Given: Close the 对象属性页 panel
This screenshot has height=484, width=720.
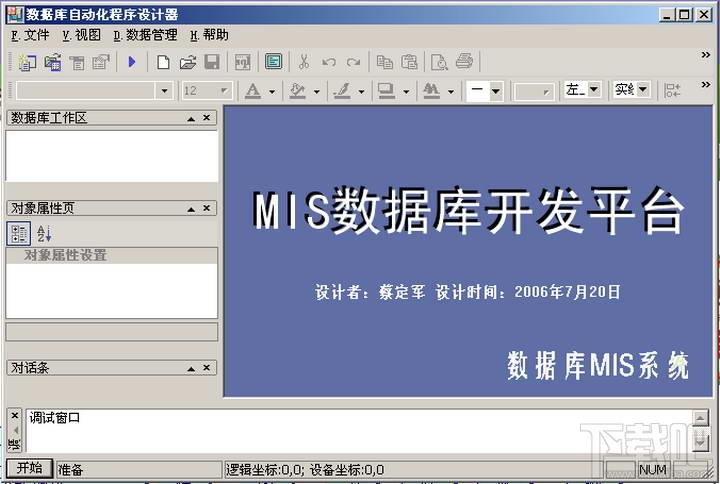Looking at the screenshot, I should coord(207,208).
